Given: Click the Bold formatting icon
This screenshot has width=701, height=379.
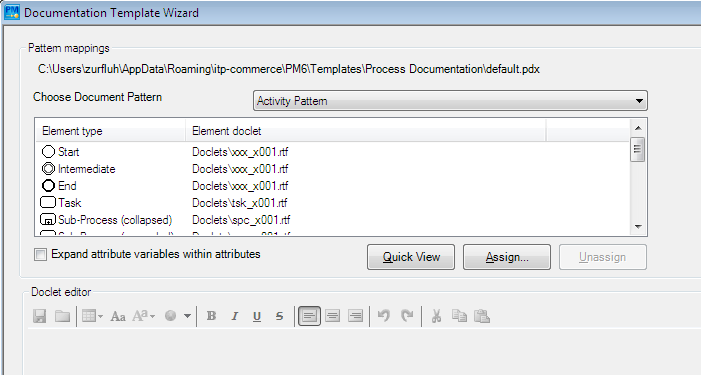Looking at the screenshot, I should coord(211,316).
